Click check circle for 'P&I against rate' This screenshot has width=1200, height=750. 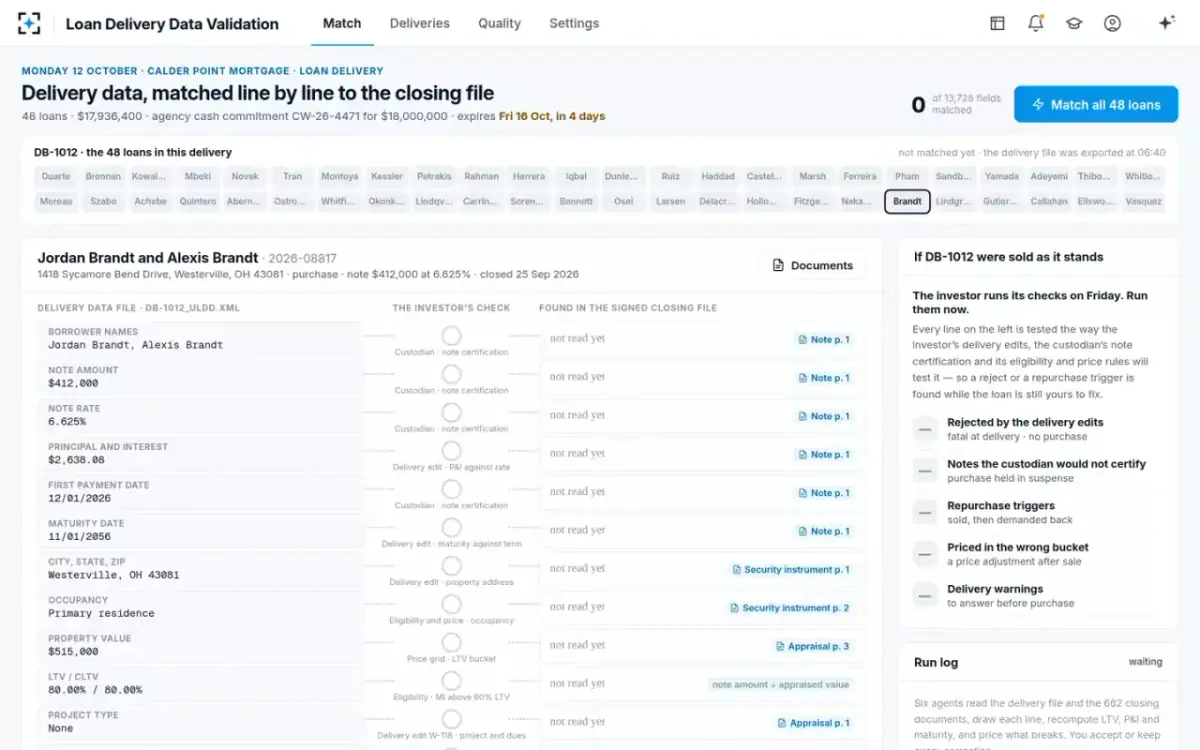point(452,451)
